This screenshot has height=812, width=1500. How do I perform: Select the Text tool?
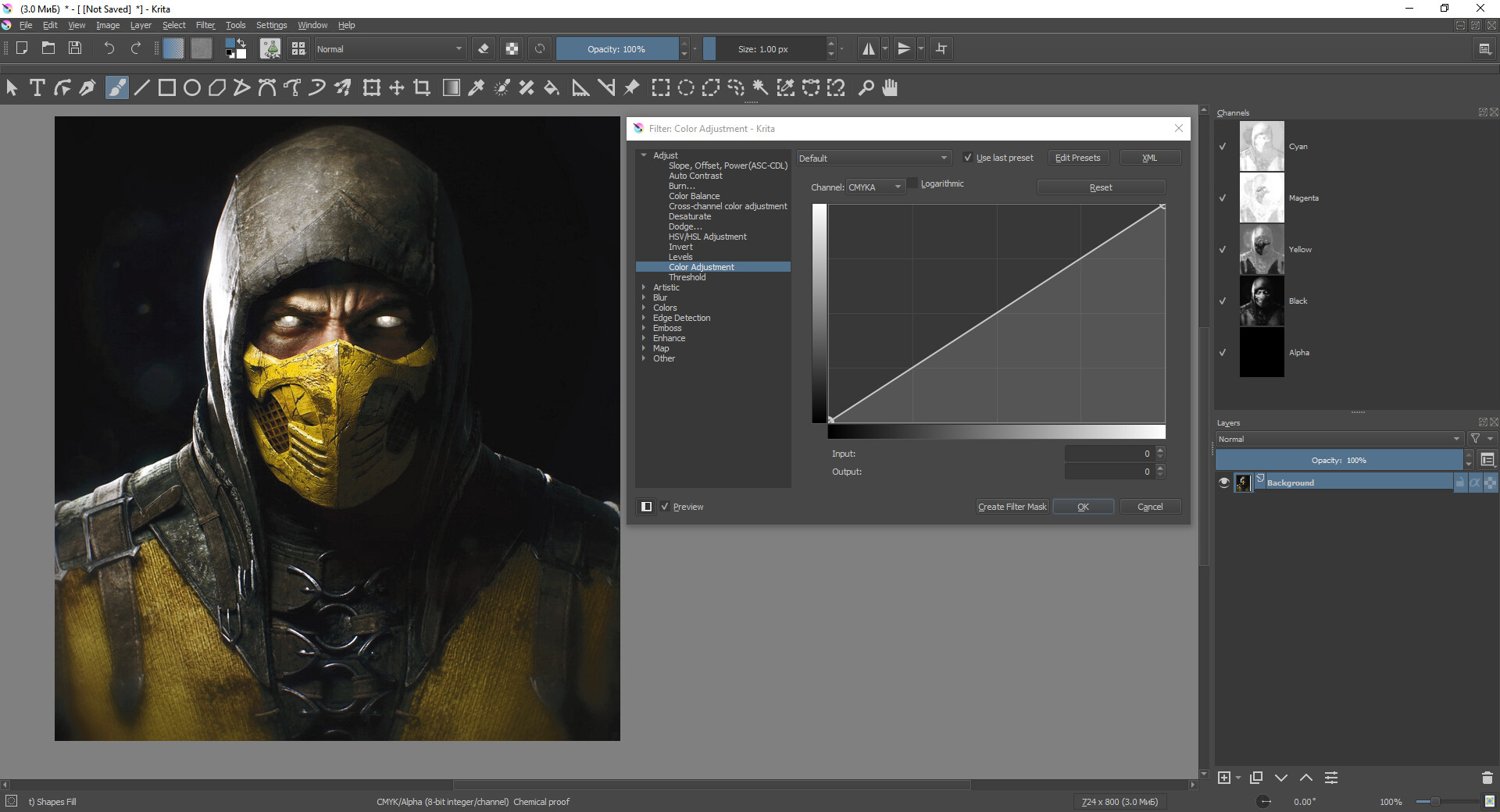pos(37,88)
